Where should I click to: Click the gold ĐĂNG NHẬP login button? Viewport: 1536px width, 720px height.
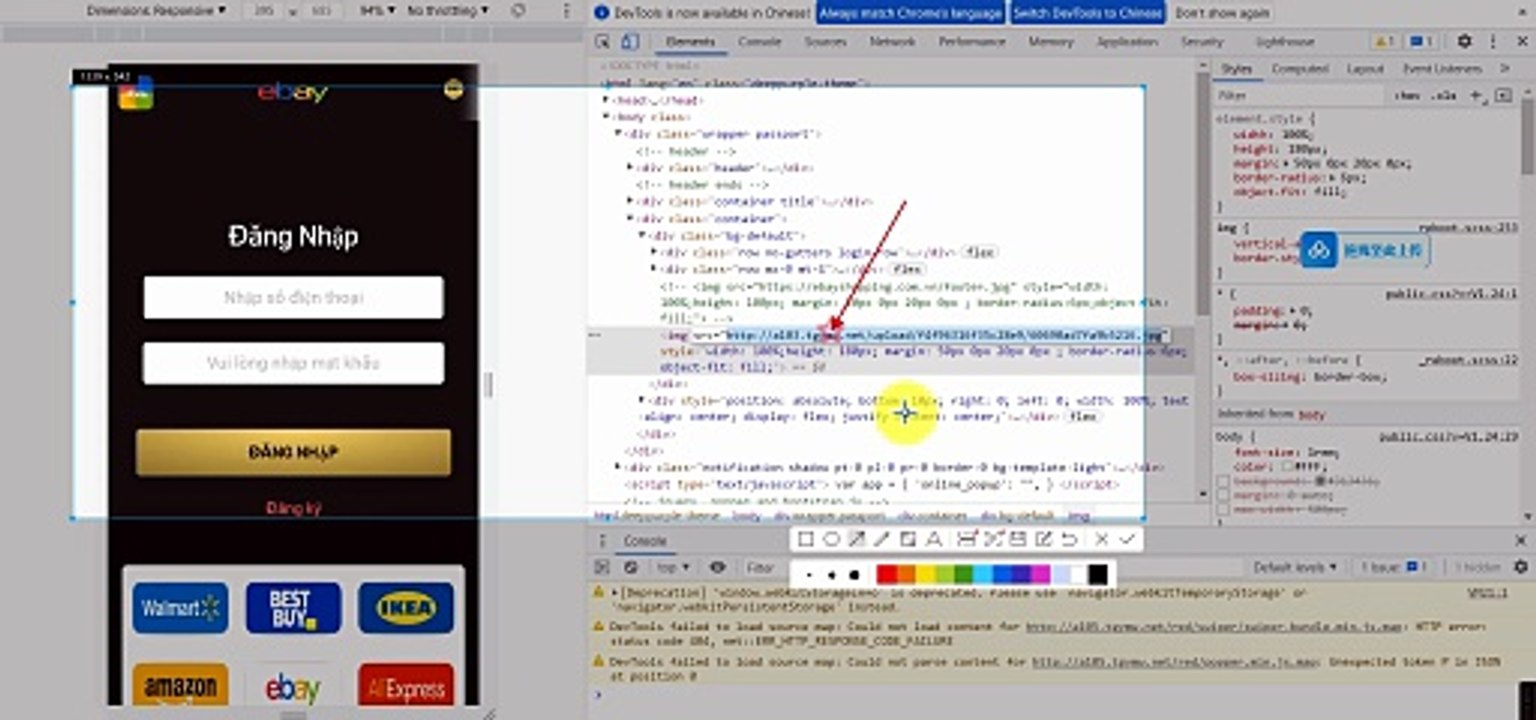pyautogui.click(x=293, y=452)
